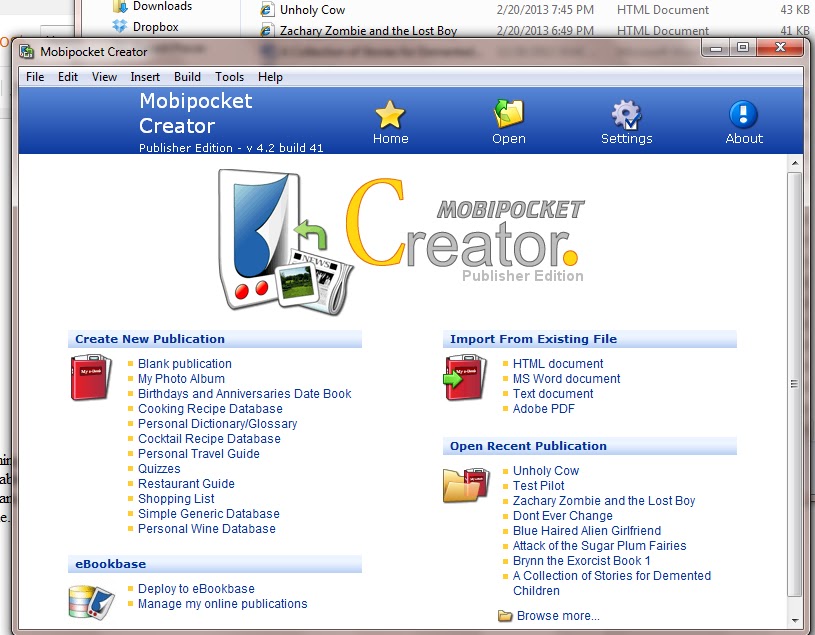Open the Insert menu
The image size is (815, 635).
[x=145, y=77]
